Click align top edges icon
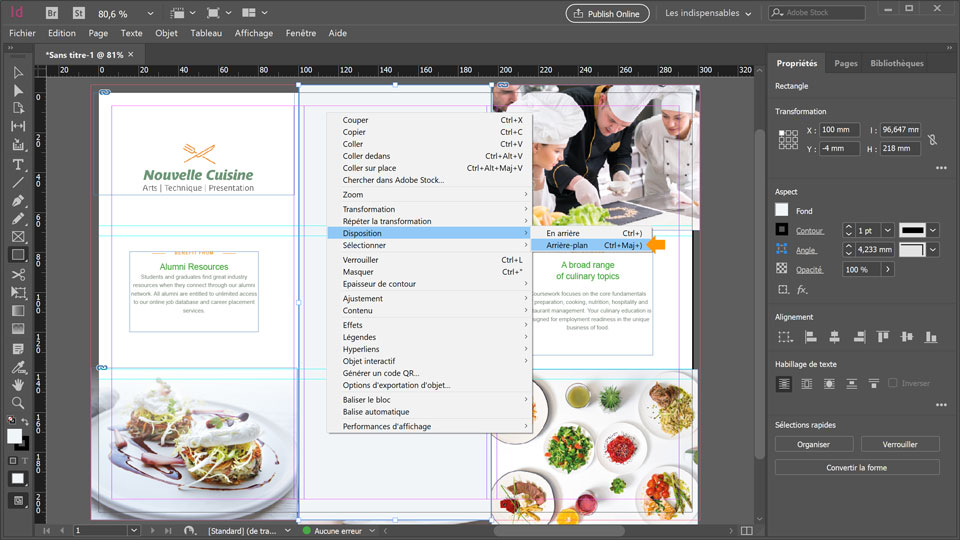 pyautogui.click(x=883, y=337)
